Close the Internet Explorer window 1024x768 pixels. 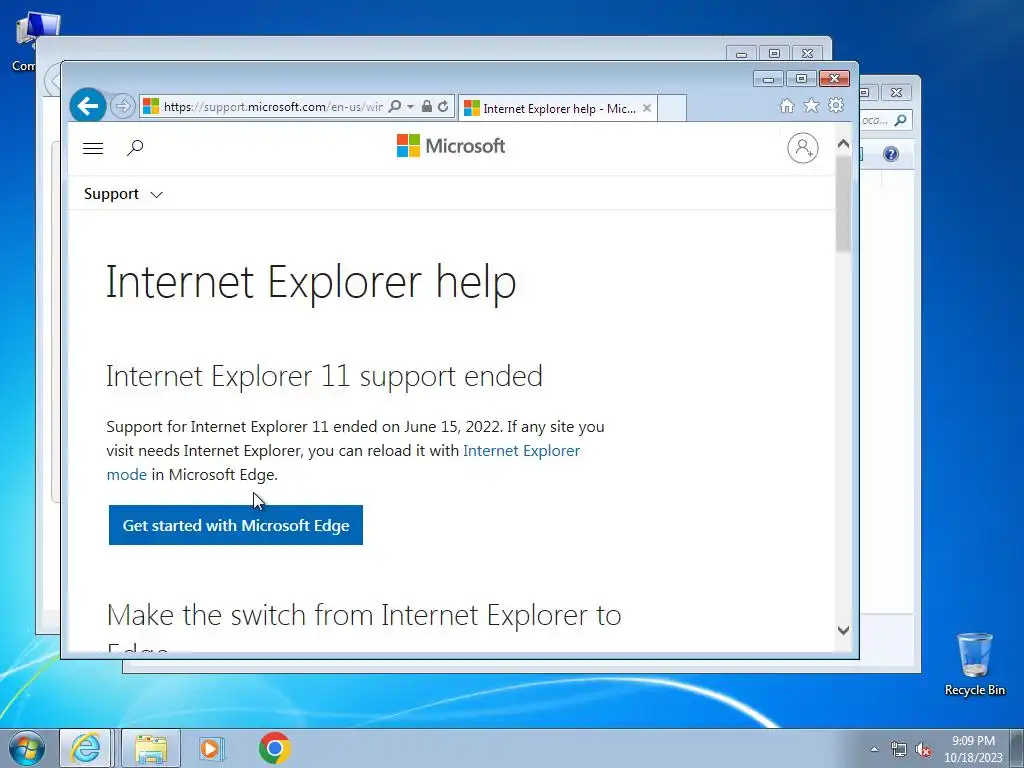click(834, 79)
